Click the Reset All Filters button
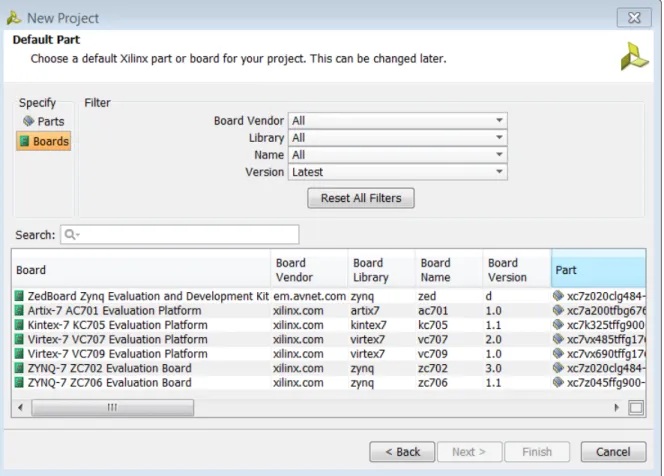The height and width of the screenshot is (476, 664). 361,198
